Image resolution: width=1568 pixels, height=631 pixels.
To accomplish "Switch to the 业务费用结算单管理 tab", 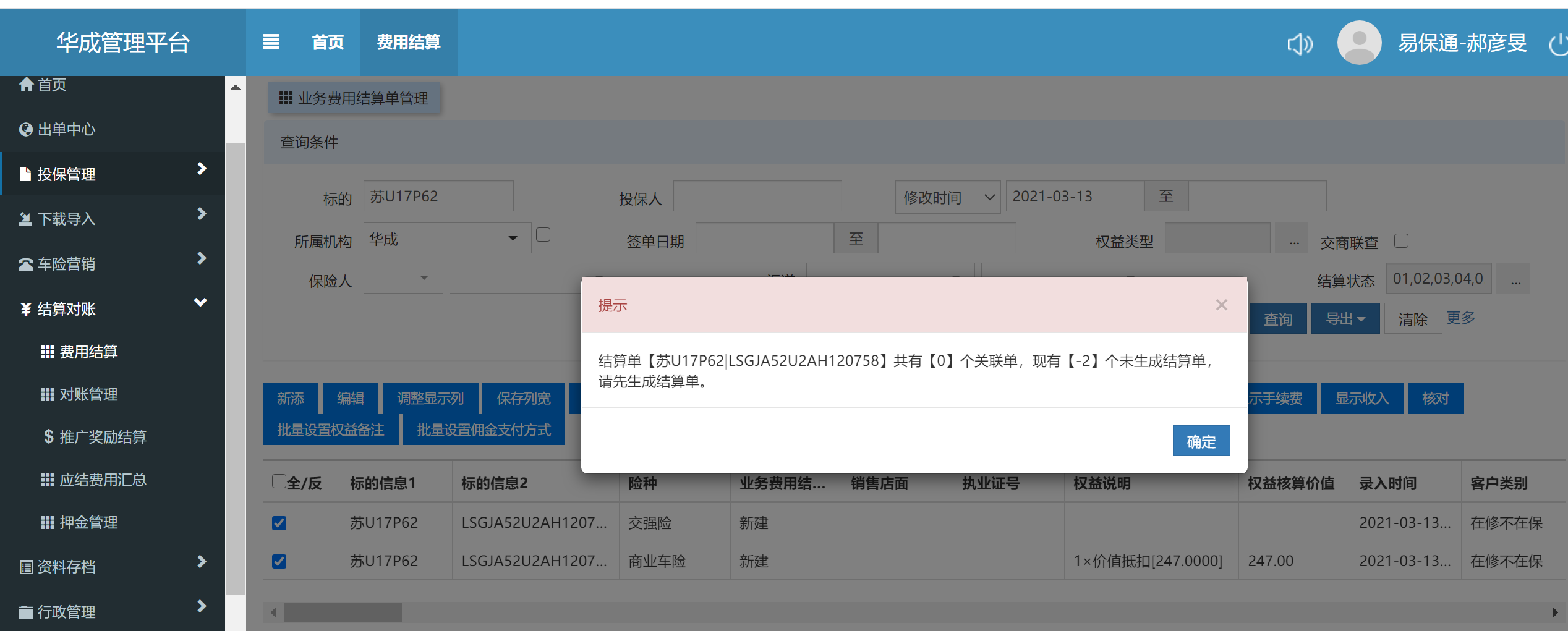I will coord(354,98).
